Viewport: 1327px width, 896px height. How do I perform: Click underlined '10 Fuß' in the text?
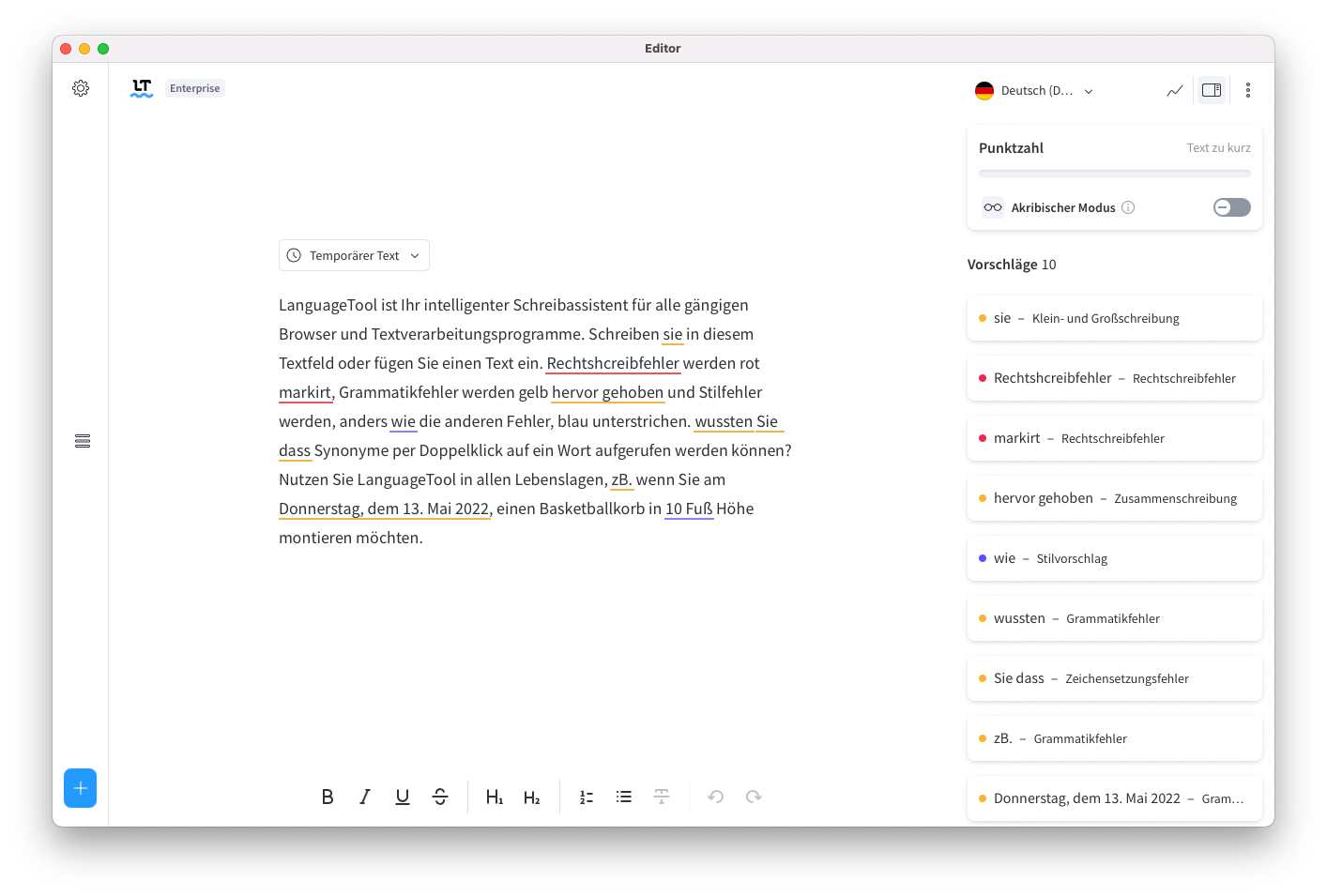689,509
